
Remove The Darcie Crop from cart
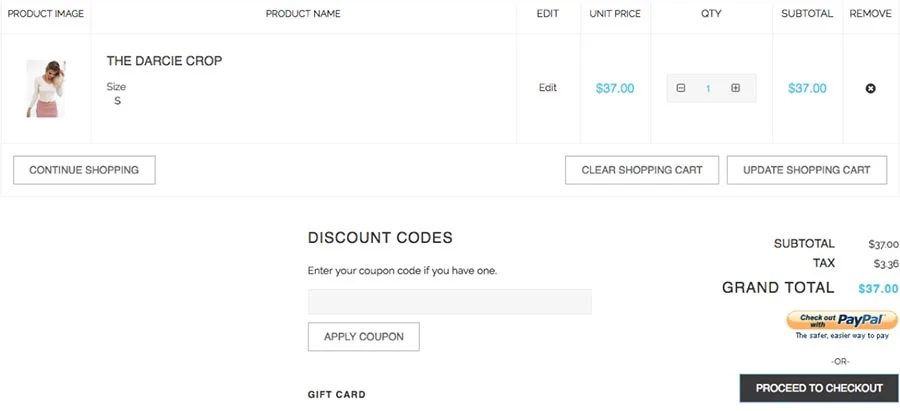pyautogui.click(x=870, y=88)
